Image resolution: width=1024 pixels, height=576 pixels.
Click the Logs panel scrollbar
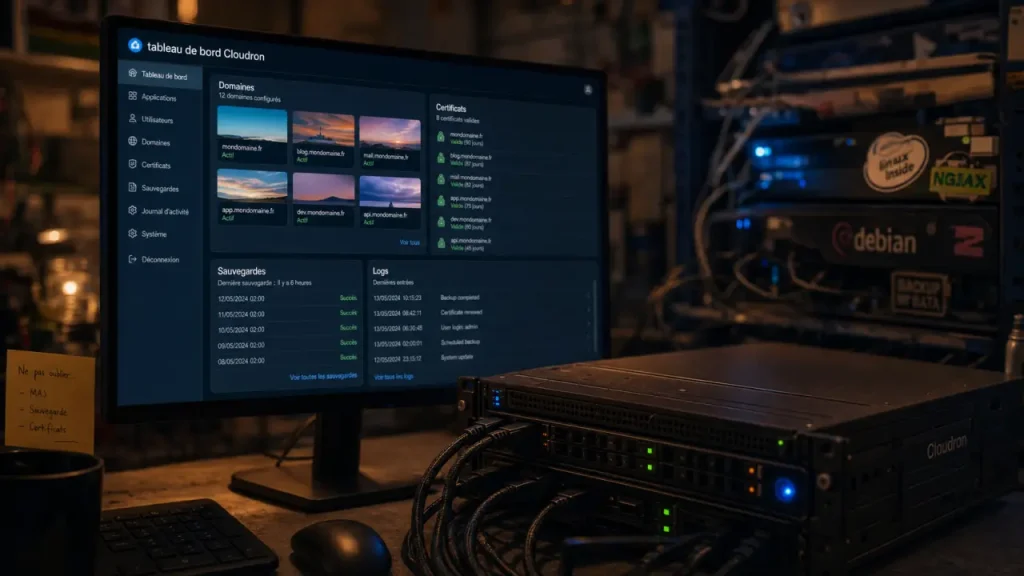click(x=594, y=317)
